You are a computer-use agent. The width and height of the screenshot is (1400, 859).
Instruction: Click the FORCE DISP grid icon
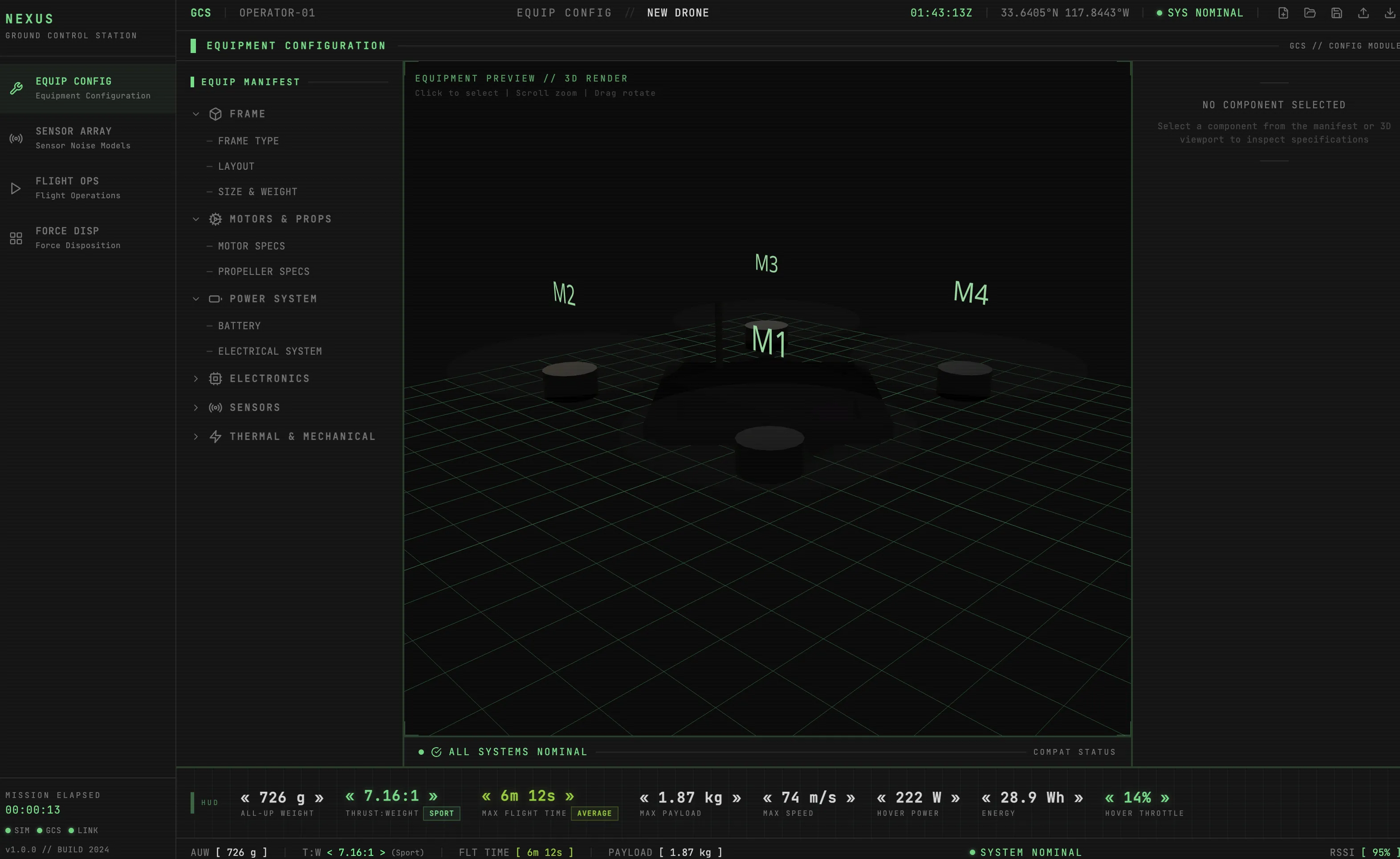pyautogui.click(x=16, y=237)
